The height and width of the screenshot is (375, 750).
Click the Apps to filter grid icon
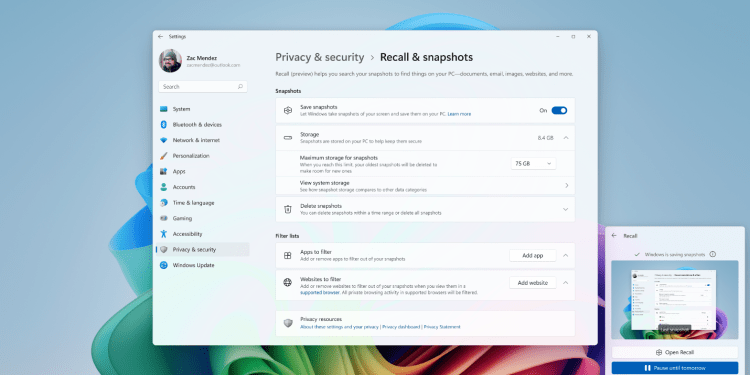[x=287, y=255]
